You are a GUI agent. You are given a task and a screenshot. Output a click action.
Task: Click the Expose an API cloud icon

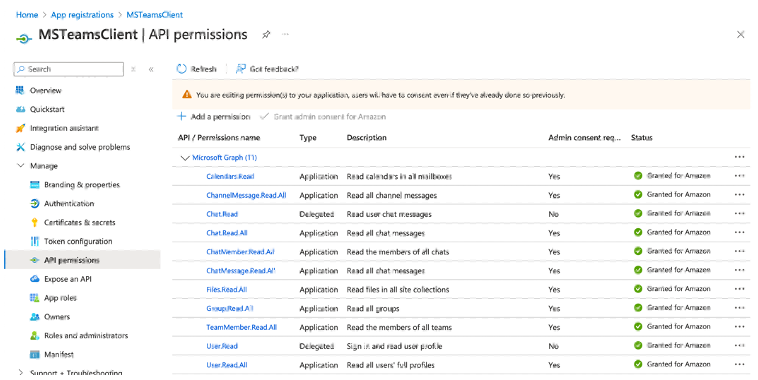click(34, 279)
